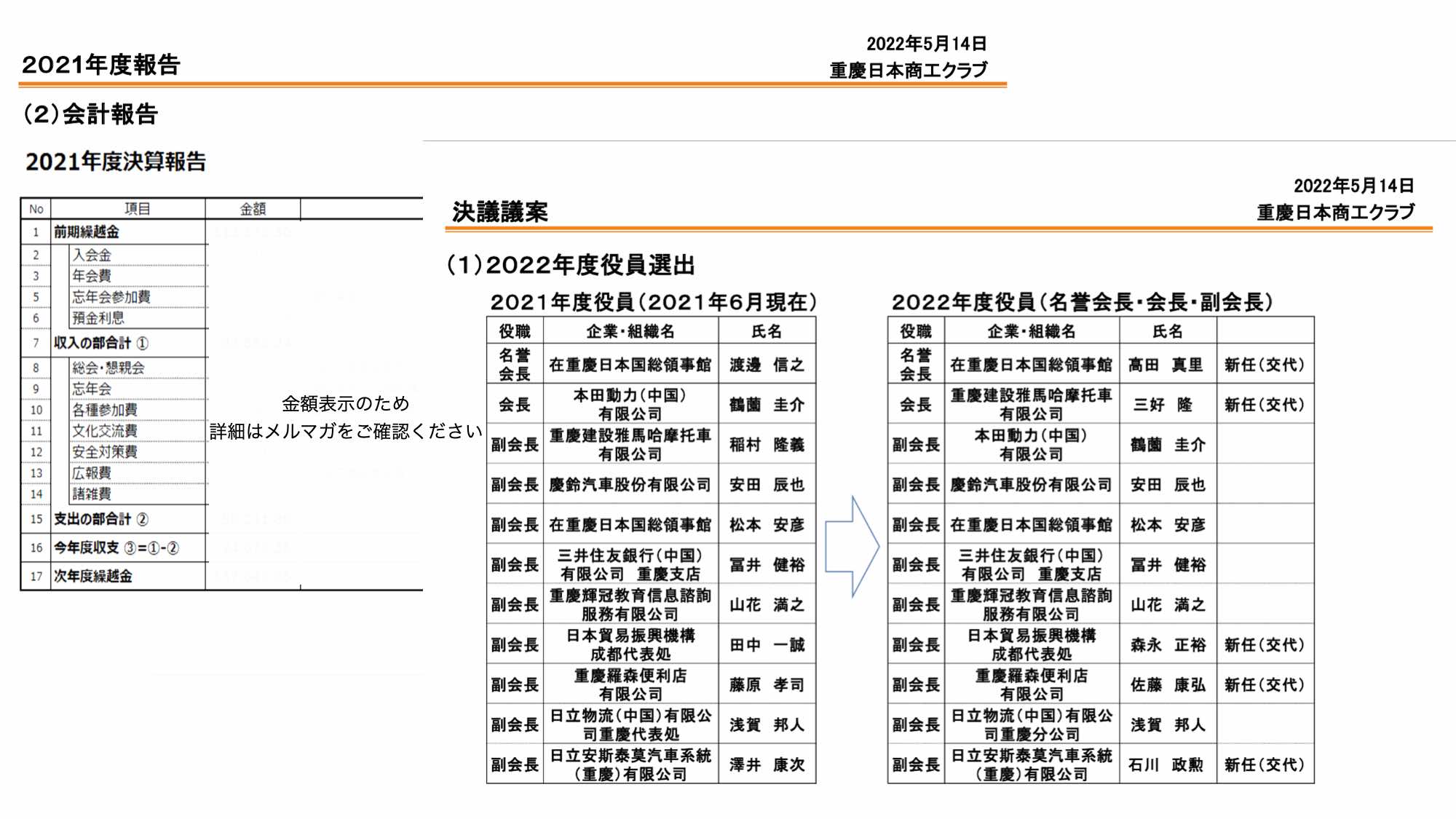Viewport: 1456px width, 819px height.
Task: Click the '項目' column header
Action: coord(137,209)
